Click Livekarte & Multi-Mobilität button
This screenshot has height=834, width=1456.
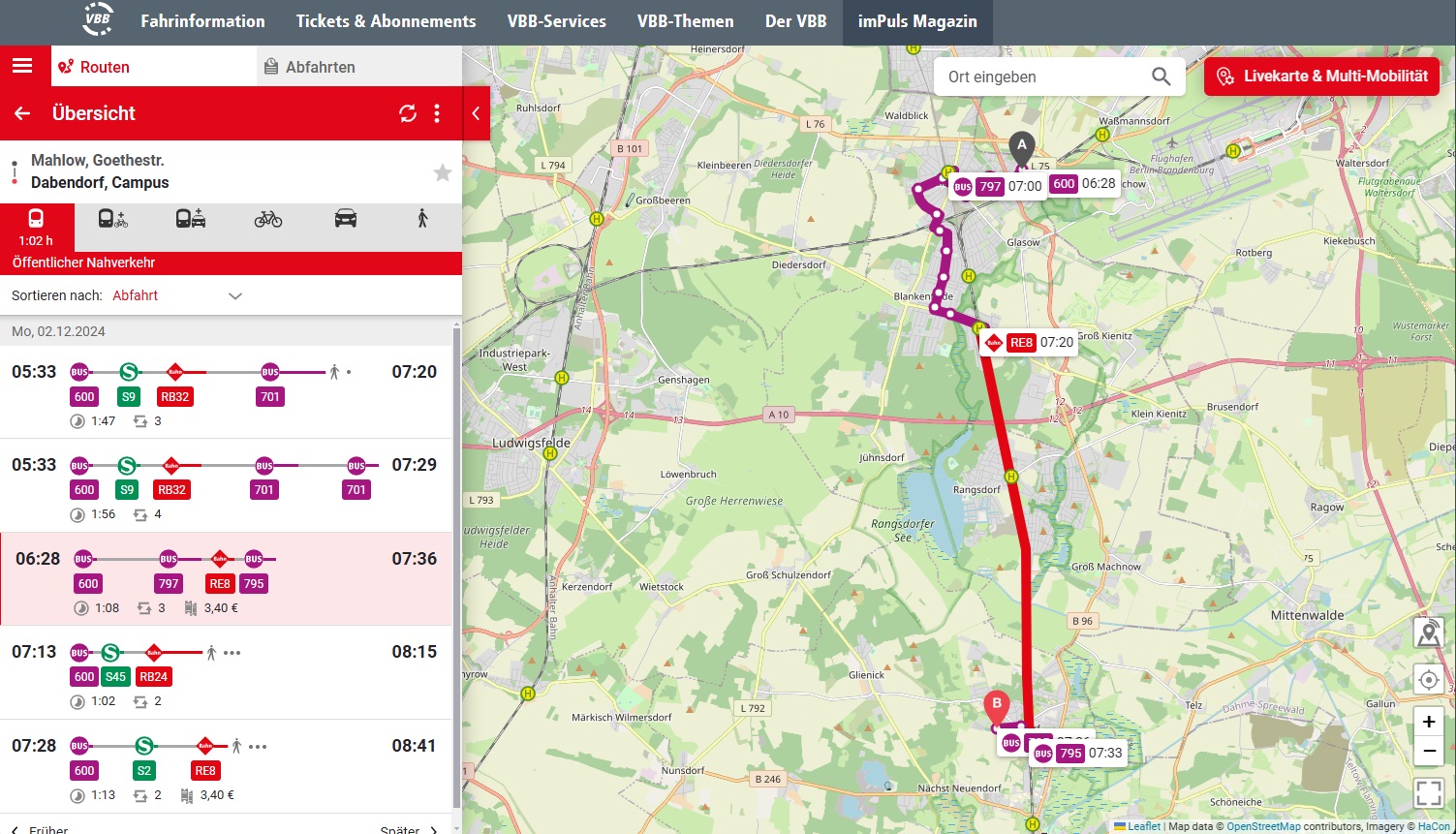pyautogui.click(x=1324, y=77)
